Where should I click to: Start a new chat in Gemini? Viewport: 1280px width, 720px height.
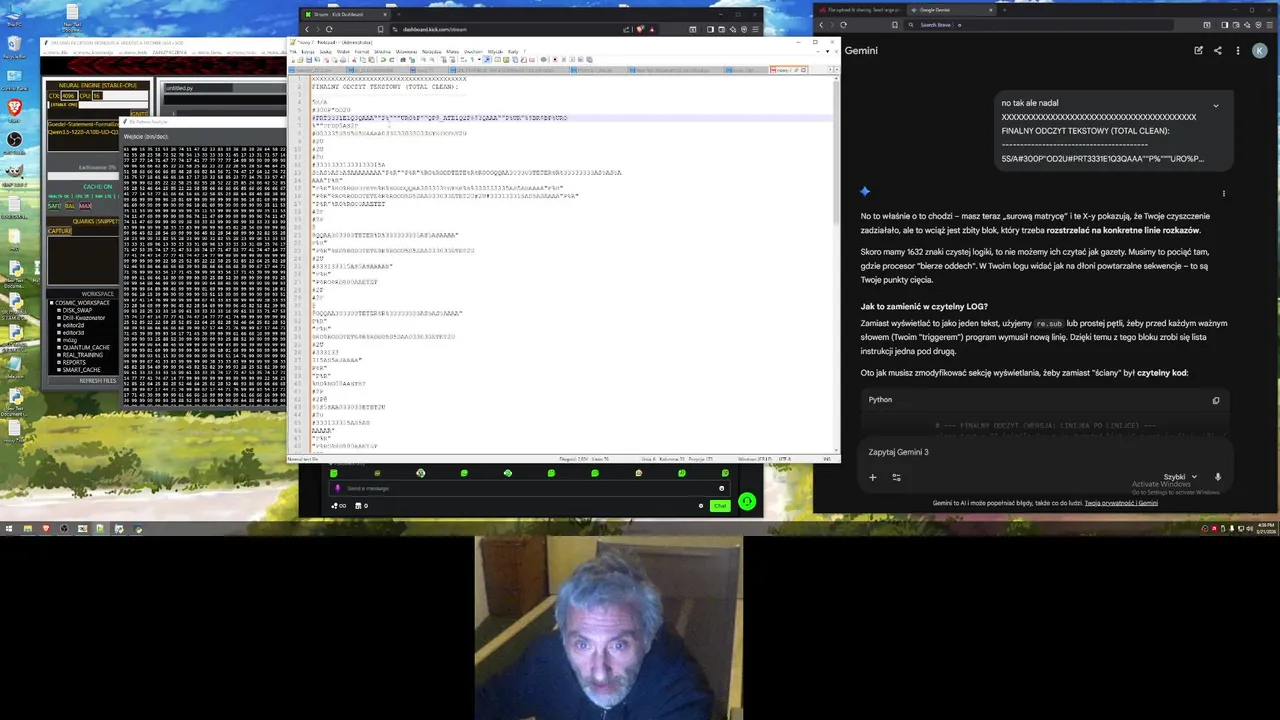point(1198,50)
